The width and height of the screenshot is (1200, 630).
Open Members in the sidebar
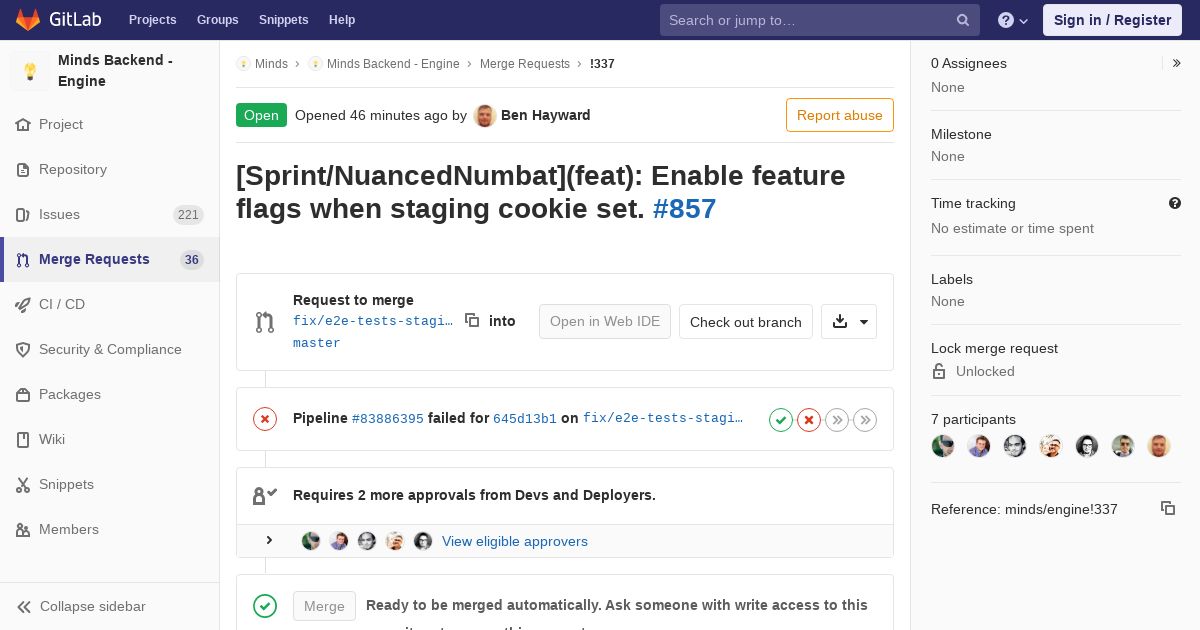110,529
